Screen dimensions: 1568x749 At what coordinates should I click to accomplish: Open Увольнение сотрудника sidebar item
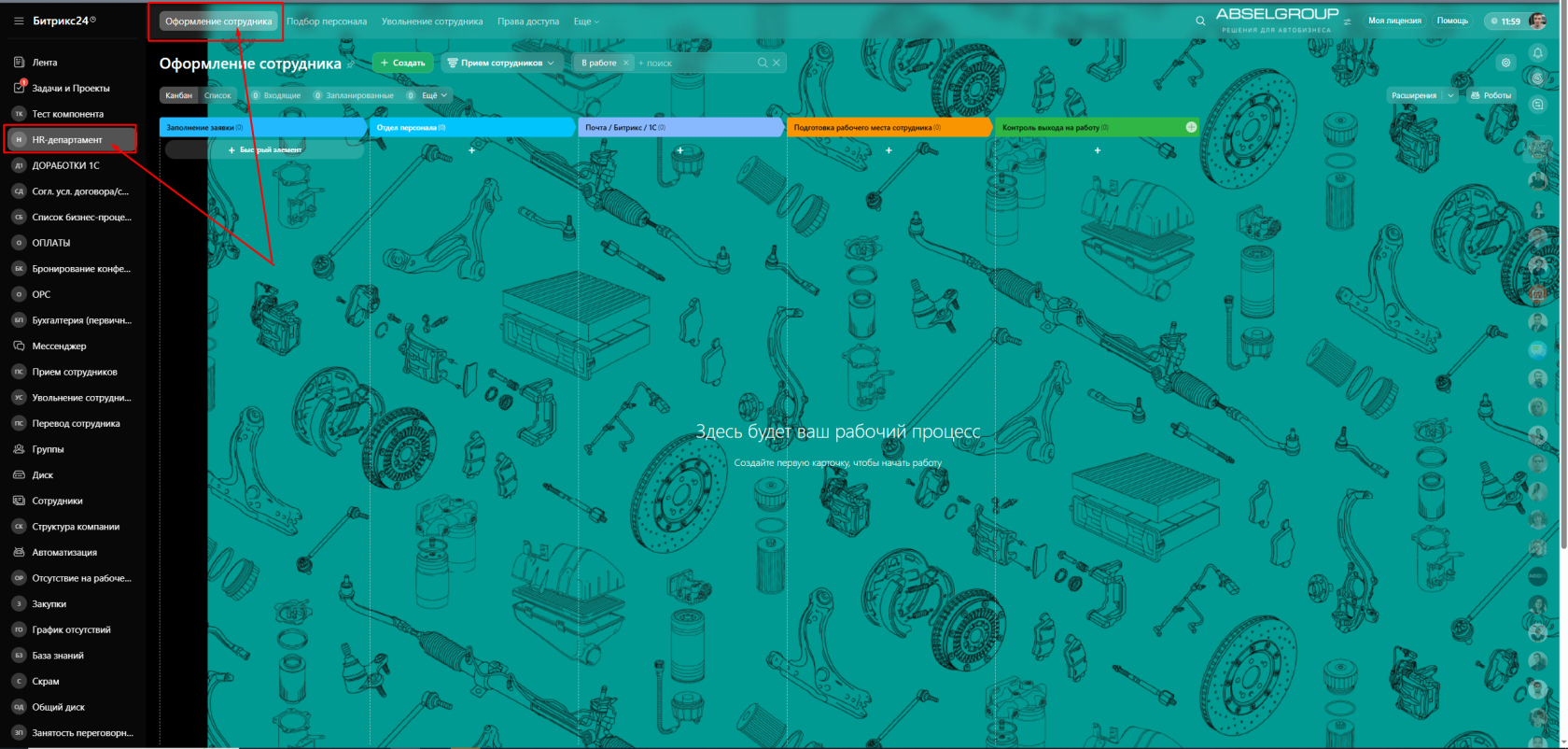point(81,398)
